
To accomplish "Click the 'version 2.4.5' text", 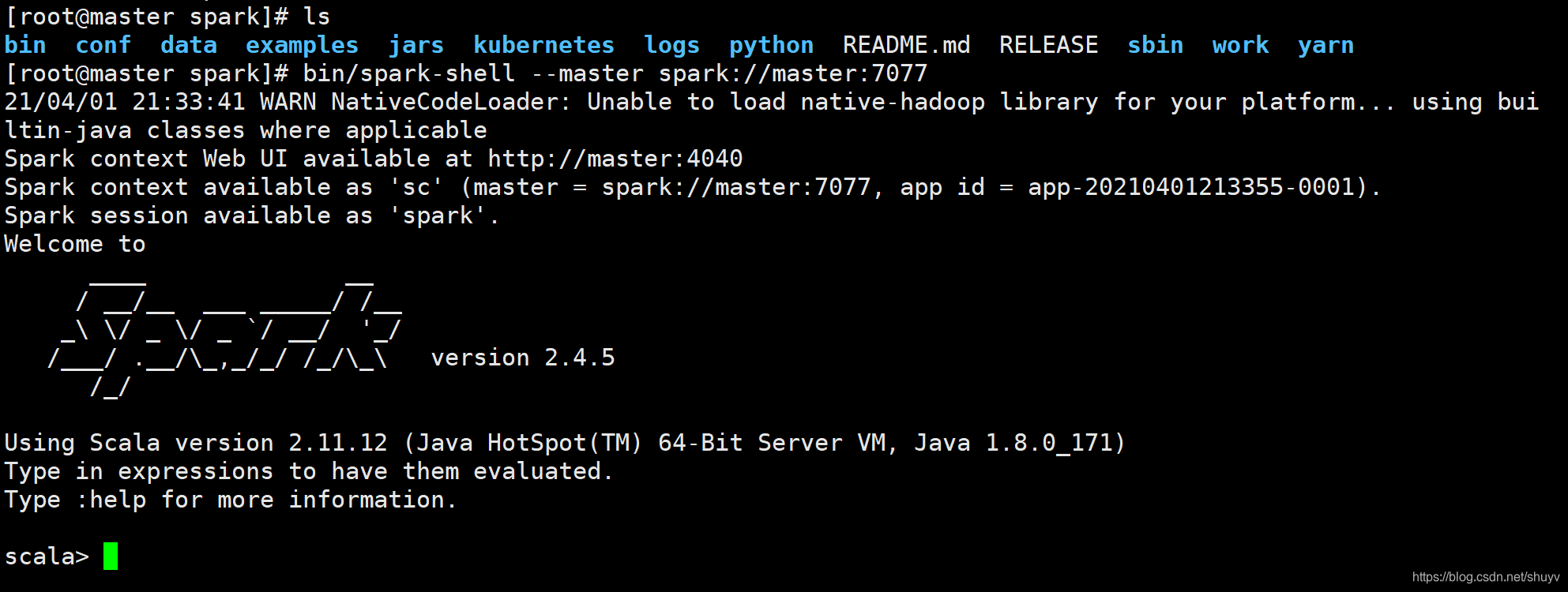I will [523, 358].
